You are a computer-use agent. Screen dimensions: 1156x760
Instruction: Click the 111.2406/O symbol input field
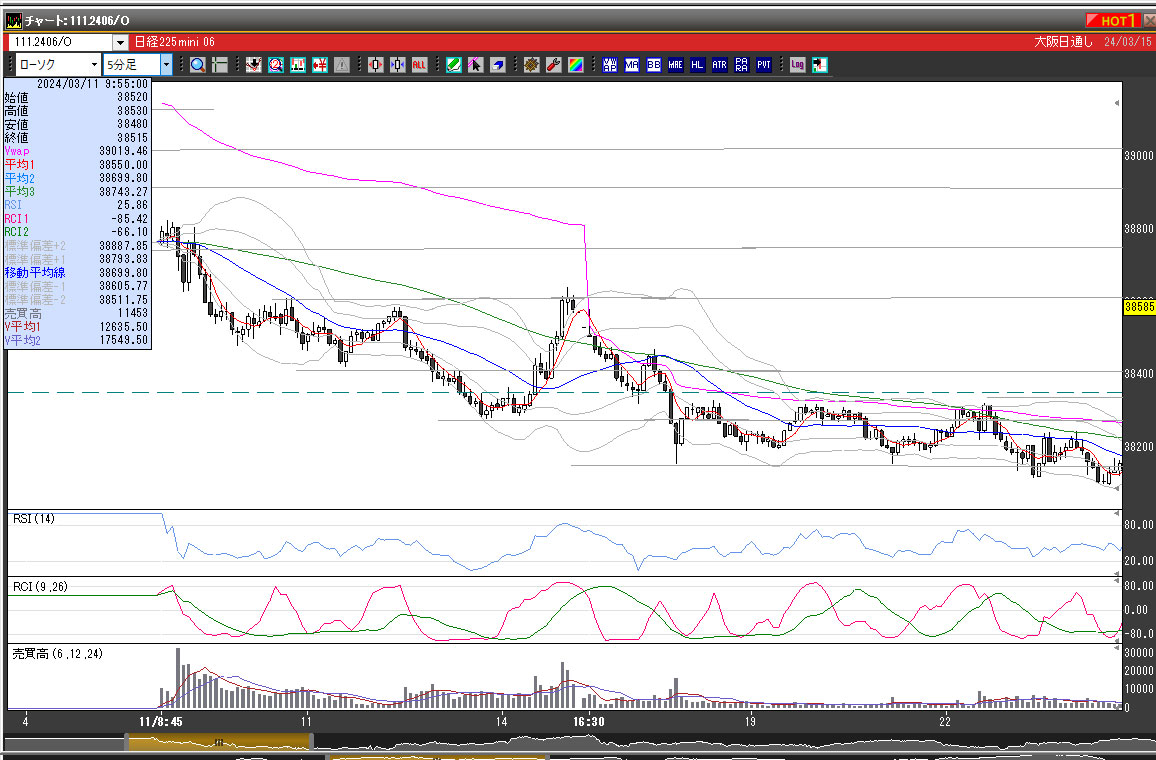click(61, 42)
